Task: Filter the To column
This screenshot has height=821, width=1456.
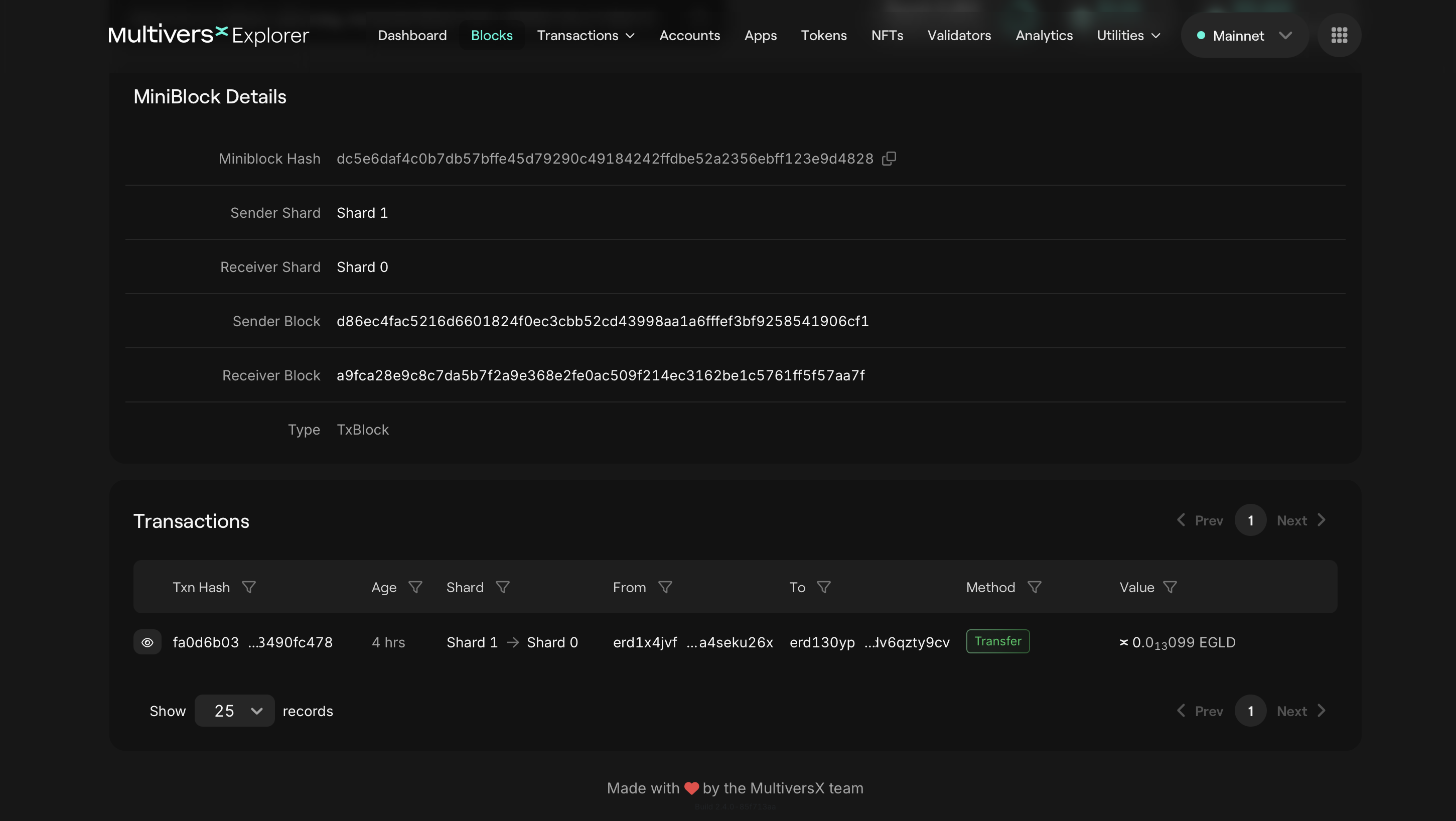Action: click(x=824, y=587)
